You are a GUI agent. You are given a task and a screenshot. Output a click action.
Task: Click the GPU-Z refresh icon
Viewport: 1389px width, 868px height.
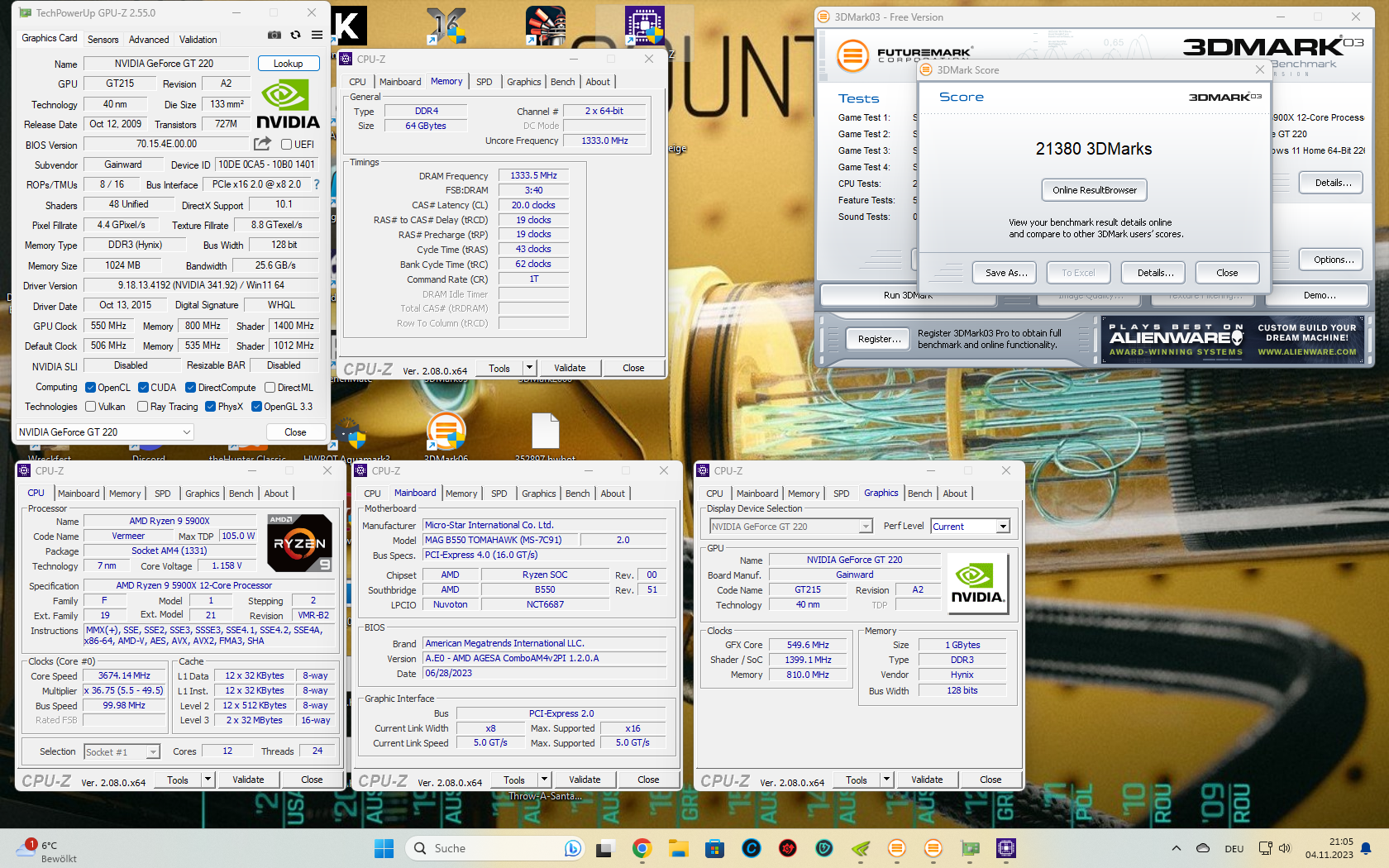(296, 35)
